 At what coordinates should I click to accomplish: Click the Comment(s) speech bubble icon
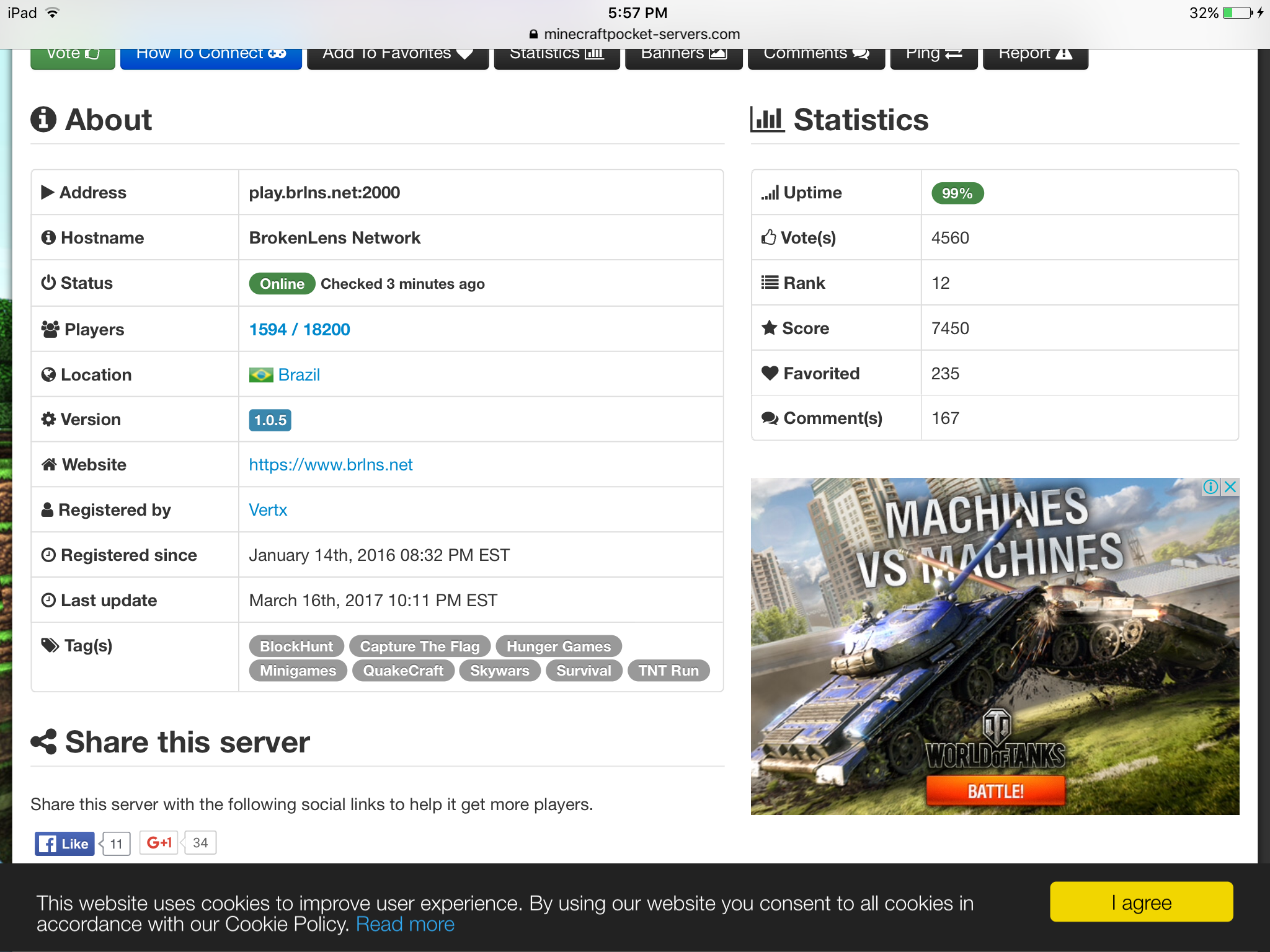(770, 418)
